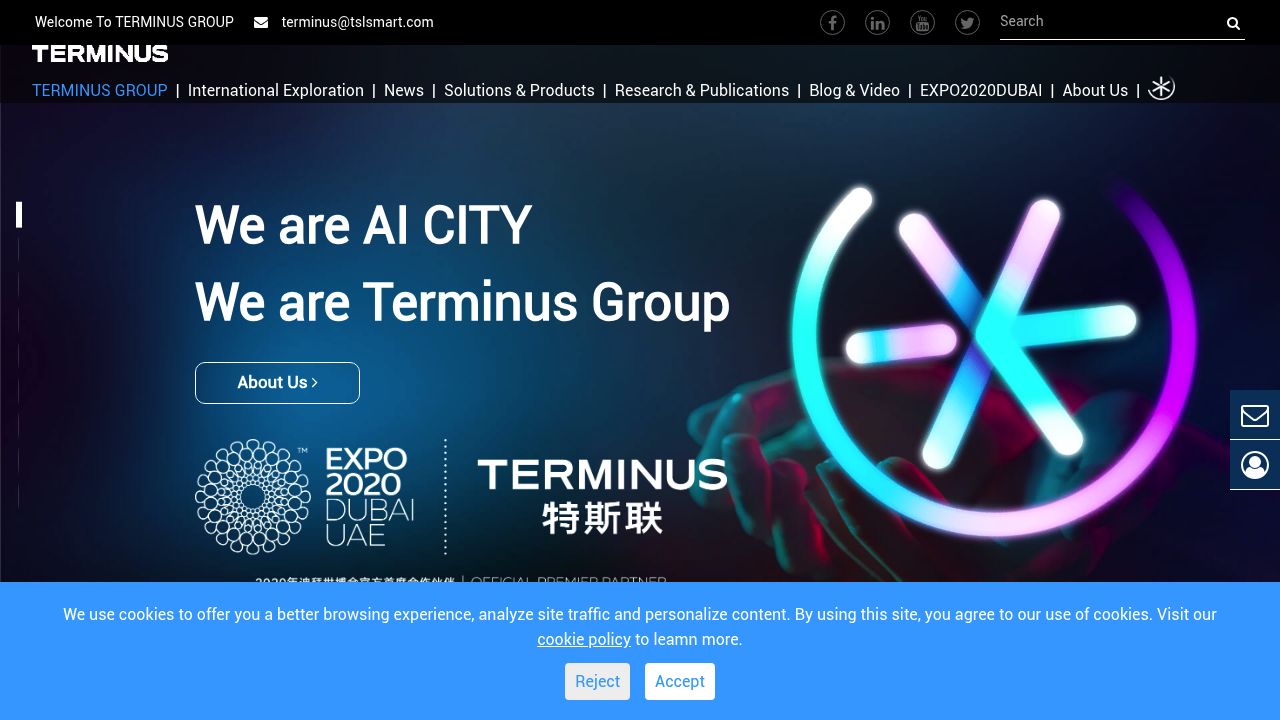Click the asterisk logo icon in the navigation

click(x=1161, y=88)
